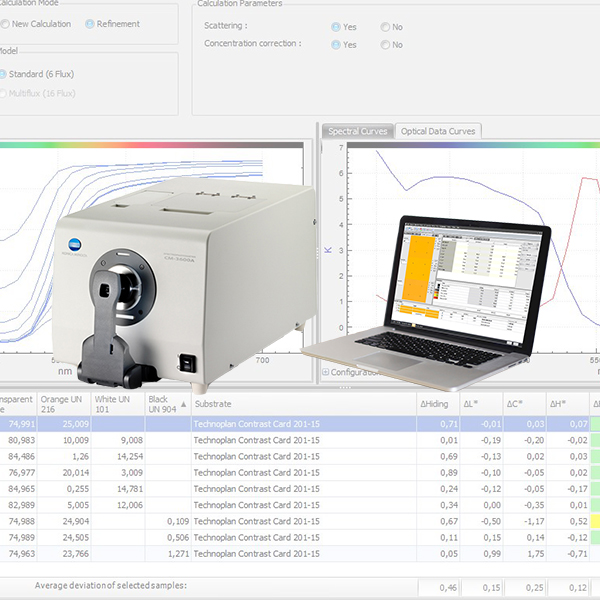Enable Concentration correction with Yes
The height and width of the screenshot is (600, 600).
[335, 45]
